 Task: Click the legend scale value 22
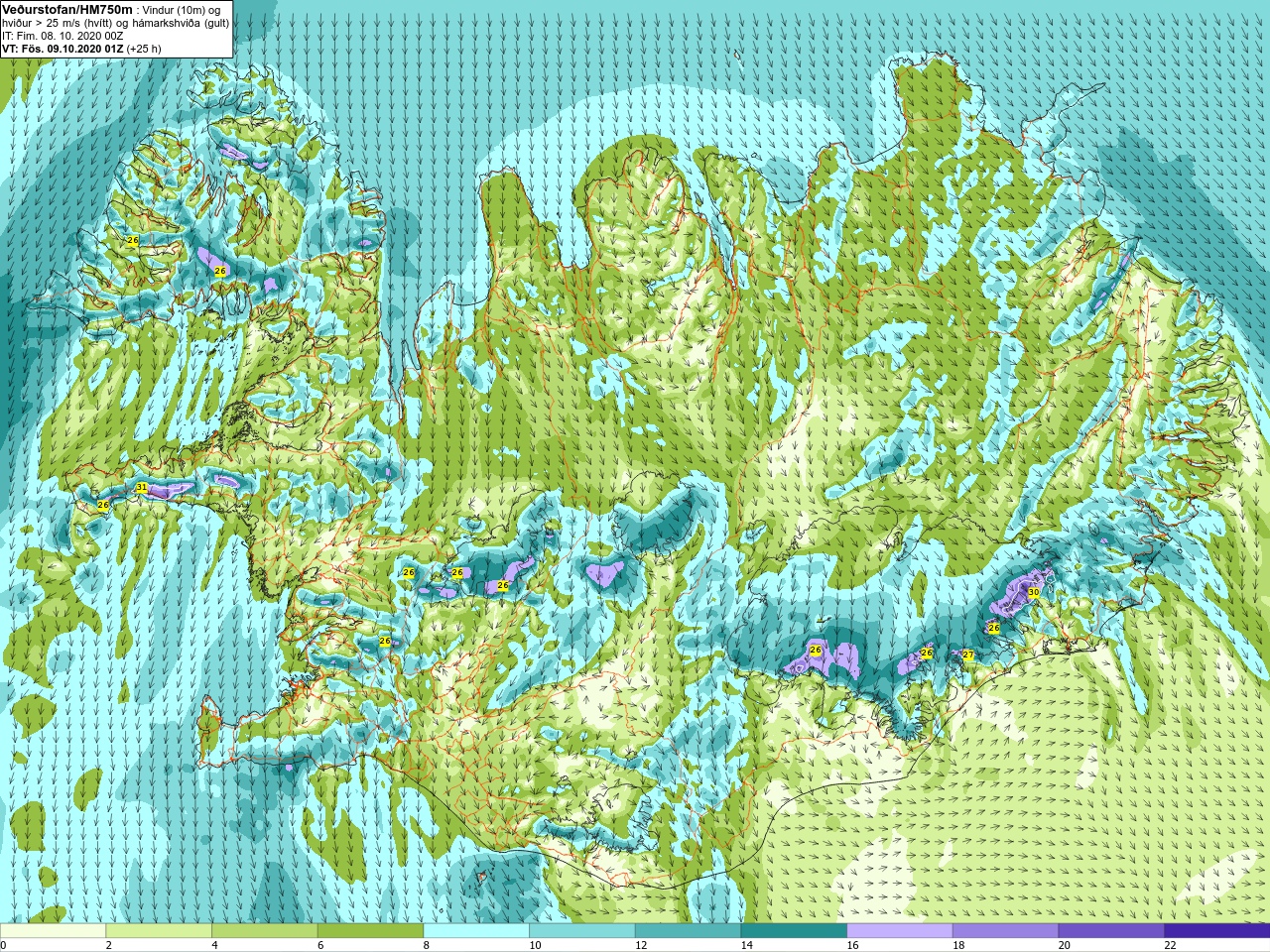[x=1170, y=945]
